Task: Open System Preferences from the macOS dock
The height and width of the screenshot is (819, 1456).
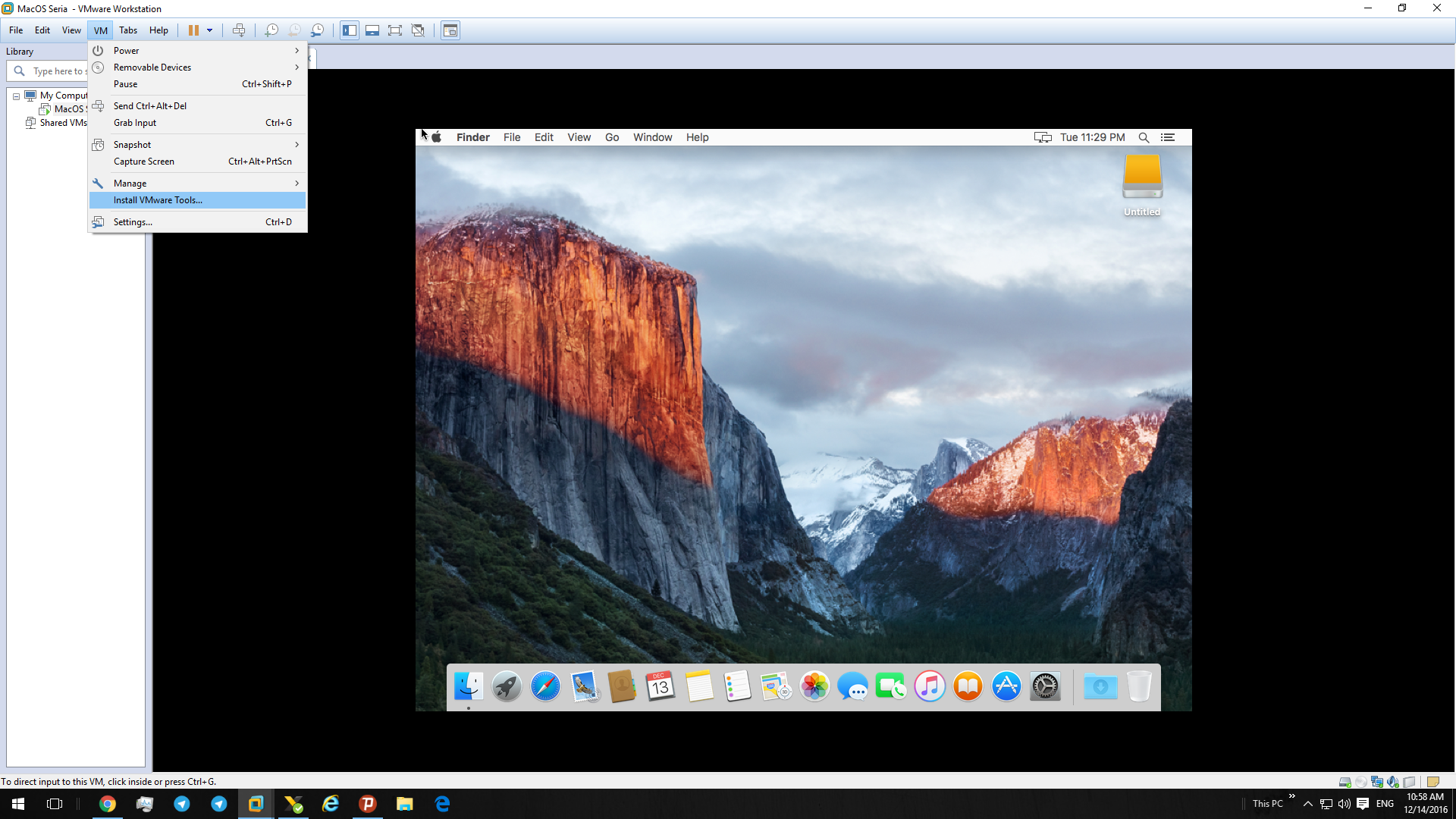Action: pos(1045,687)
